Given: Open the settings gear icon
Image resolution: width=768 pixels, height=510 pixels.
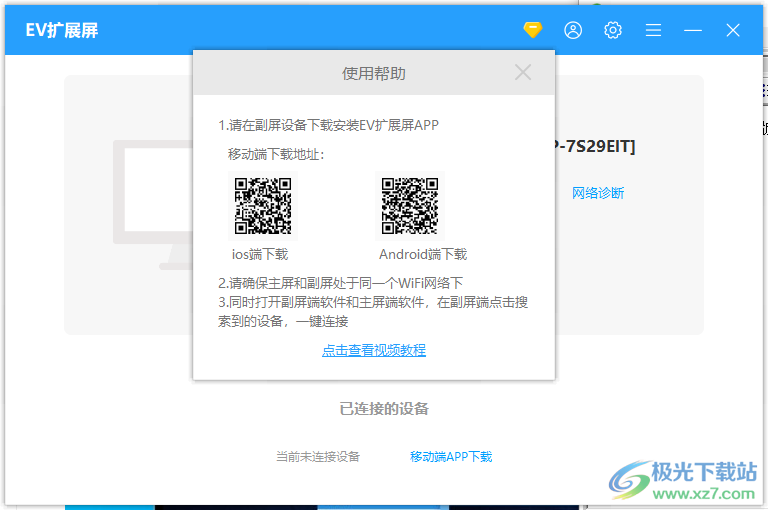Looking at the screenshot, I should [613, 30].
